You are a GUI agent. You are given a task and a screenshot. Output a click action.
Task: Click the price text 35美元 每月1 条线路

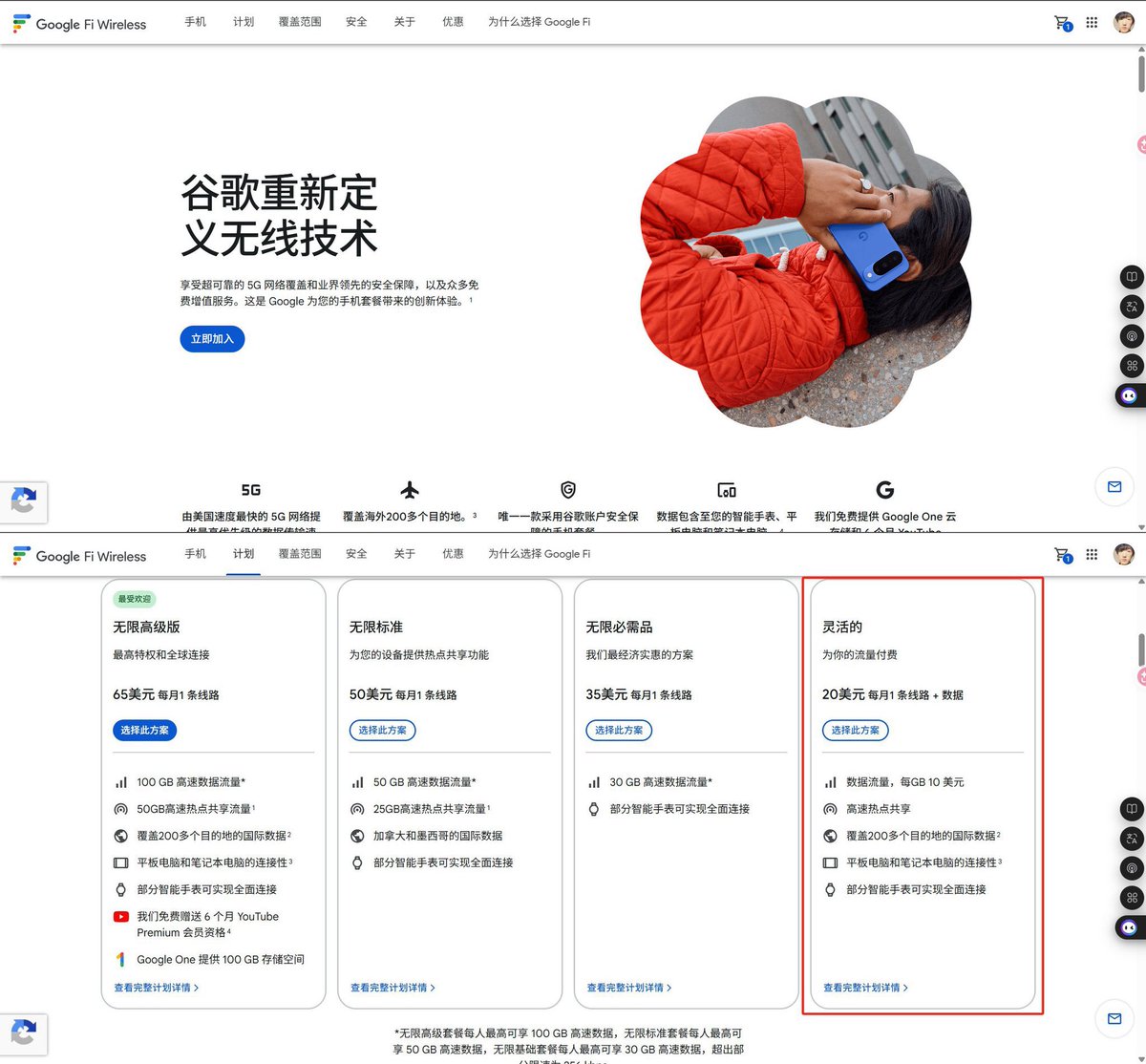tap(639, 694)
